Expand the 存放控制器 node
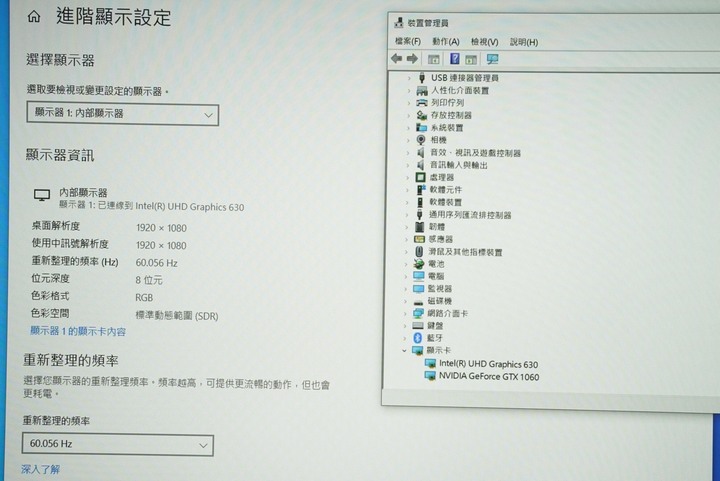720x481 pixels. click(408, 115)
